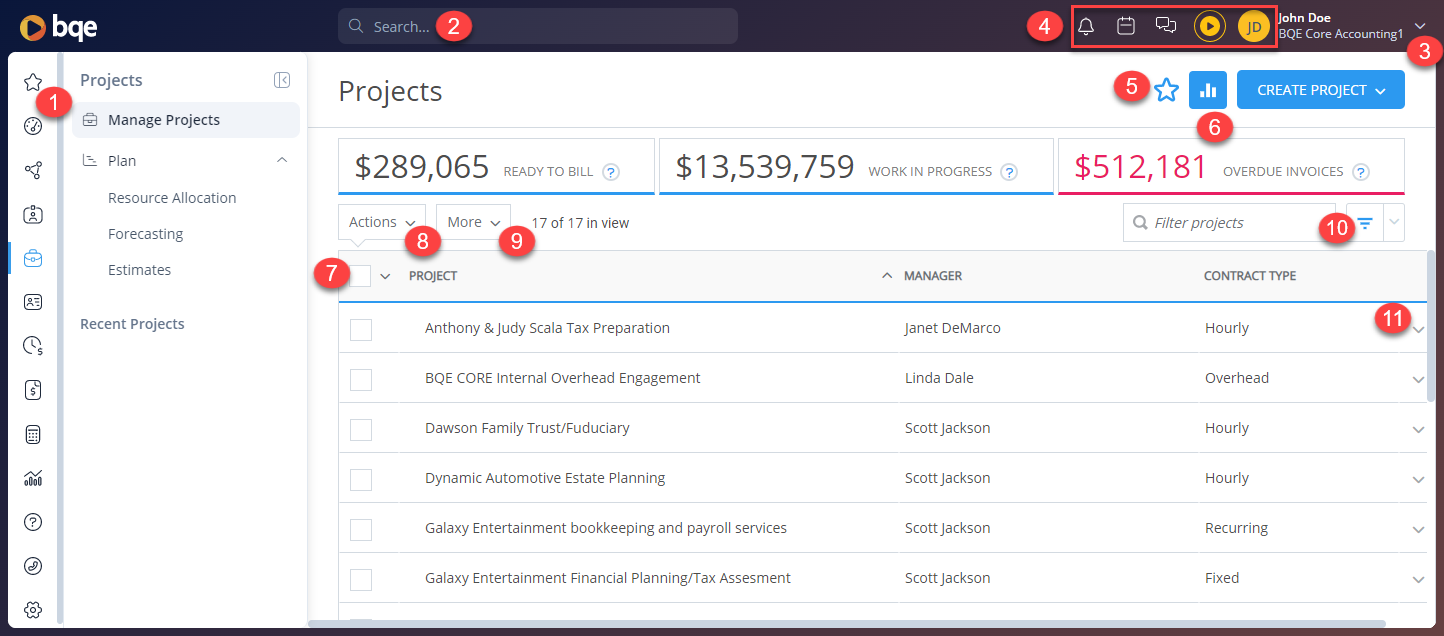Open the blue bar chart insights button

[x=1208, y=90]
